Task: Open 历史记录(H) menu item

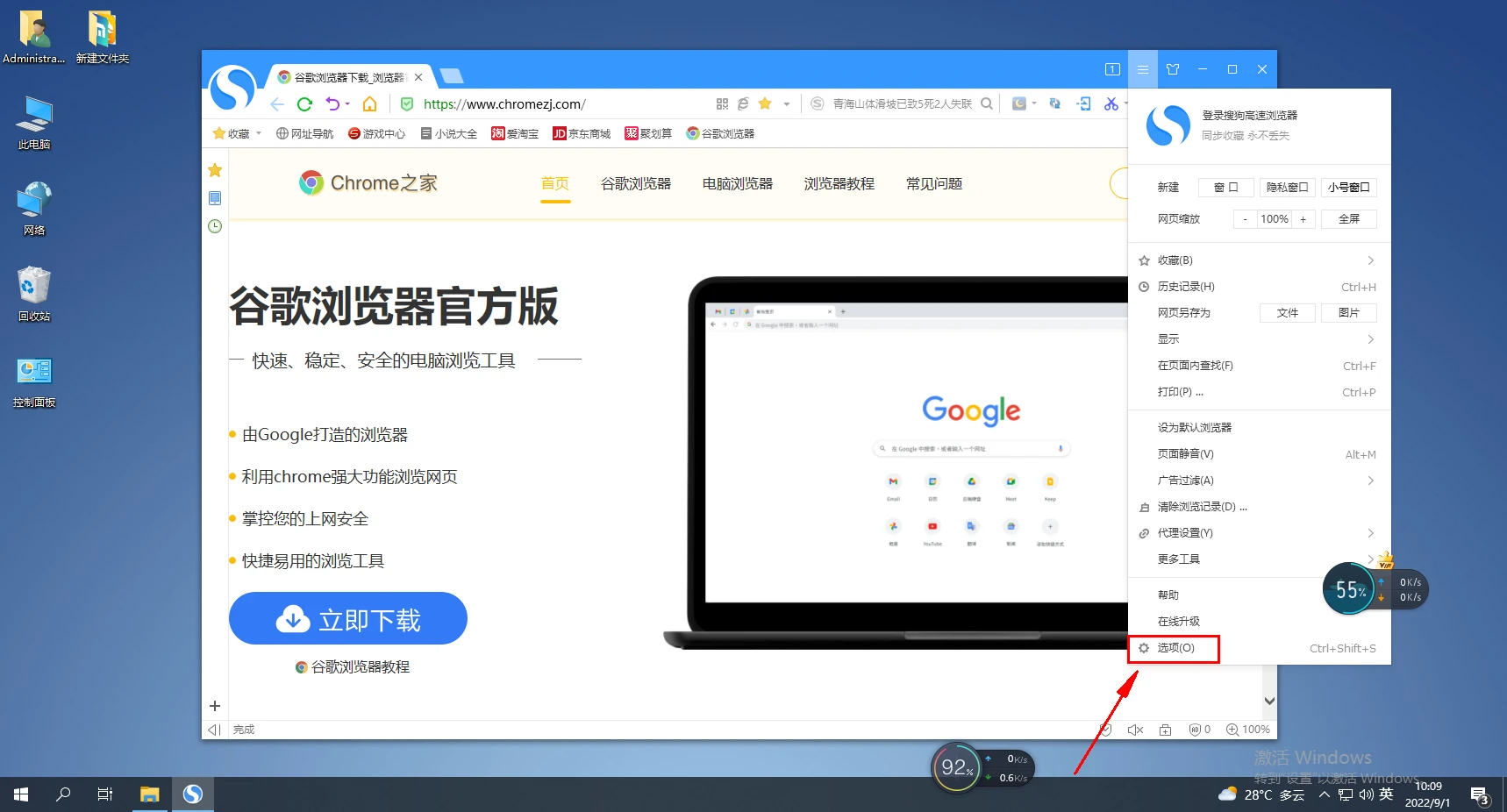Action: click(1259, 287)
